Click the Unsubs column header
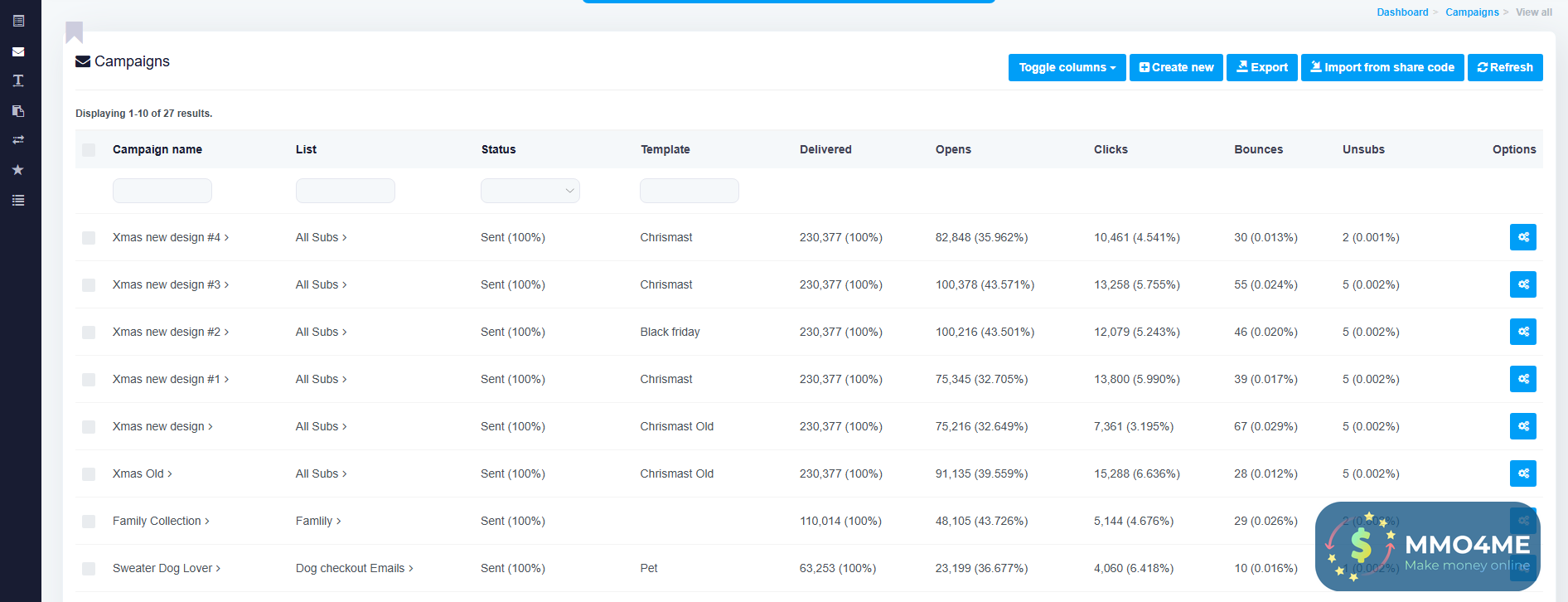The height and width of the screenshot is (602, 1568). (1363, 149)
